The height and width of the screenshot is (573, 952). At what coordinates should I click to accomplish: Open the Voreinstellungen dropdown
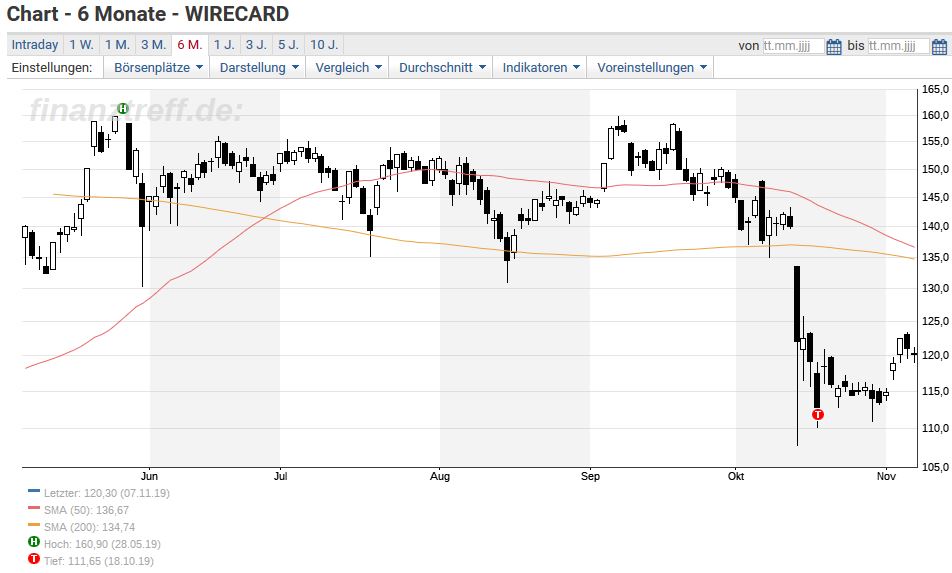[x=651, y=67]
